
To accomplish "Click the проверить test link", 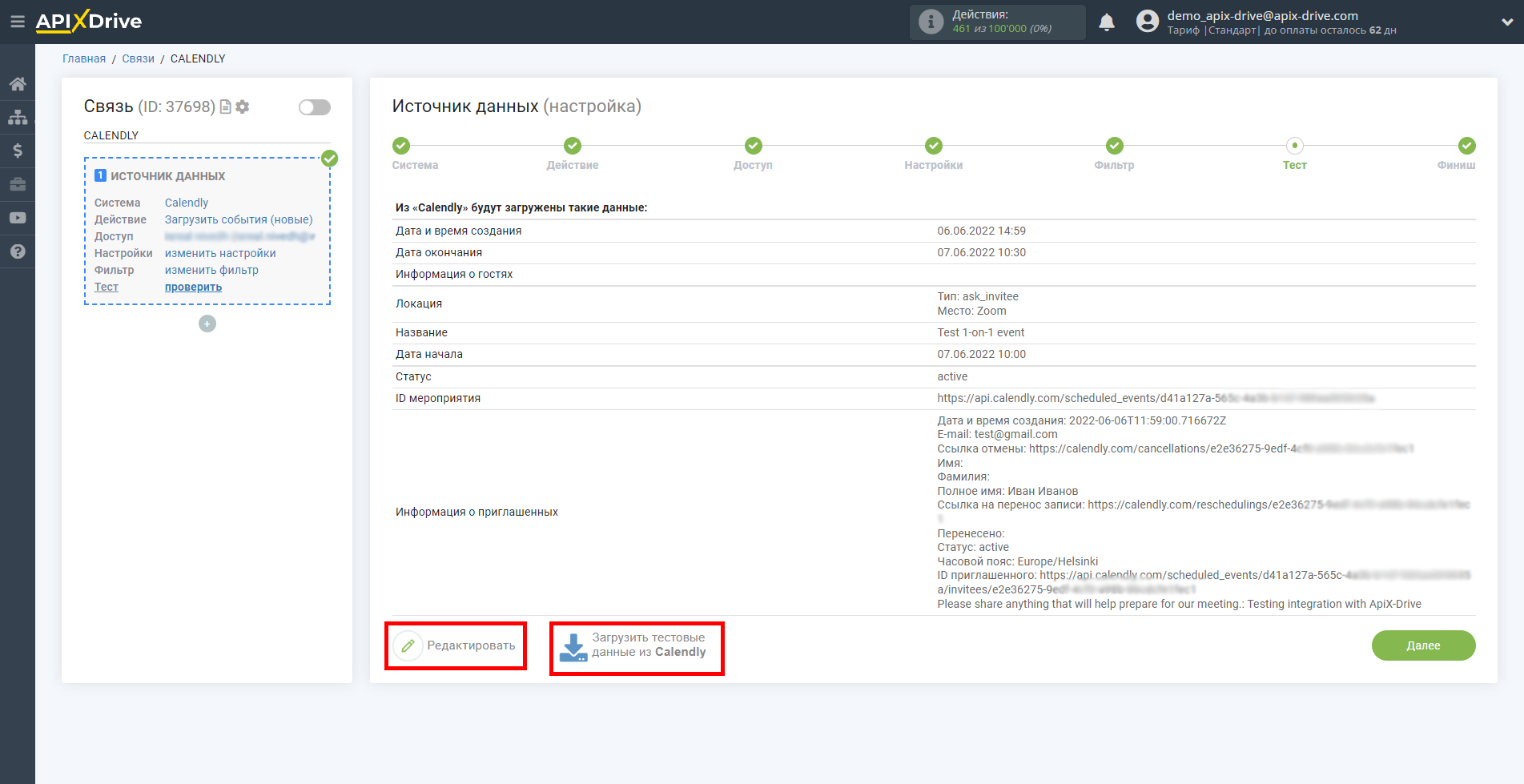I will click(x=193, y=287).
